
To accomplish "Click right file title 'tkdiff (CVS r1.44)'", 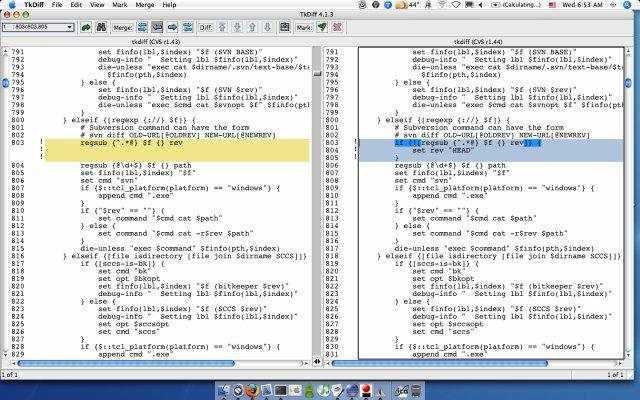I will (478, 42).
